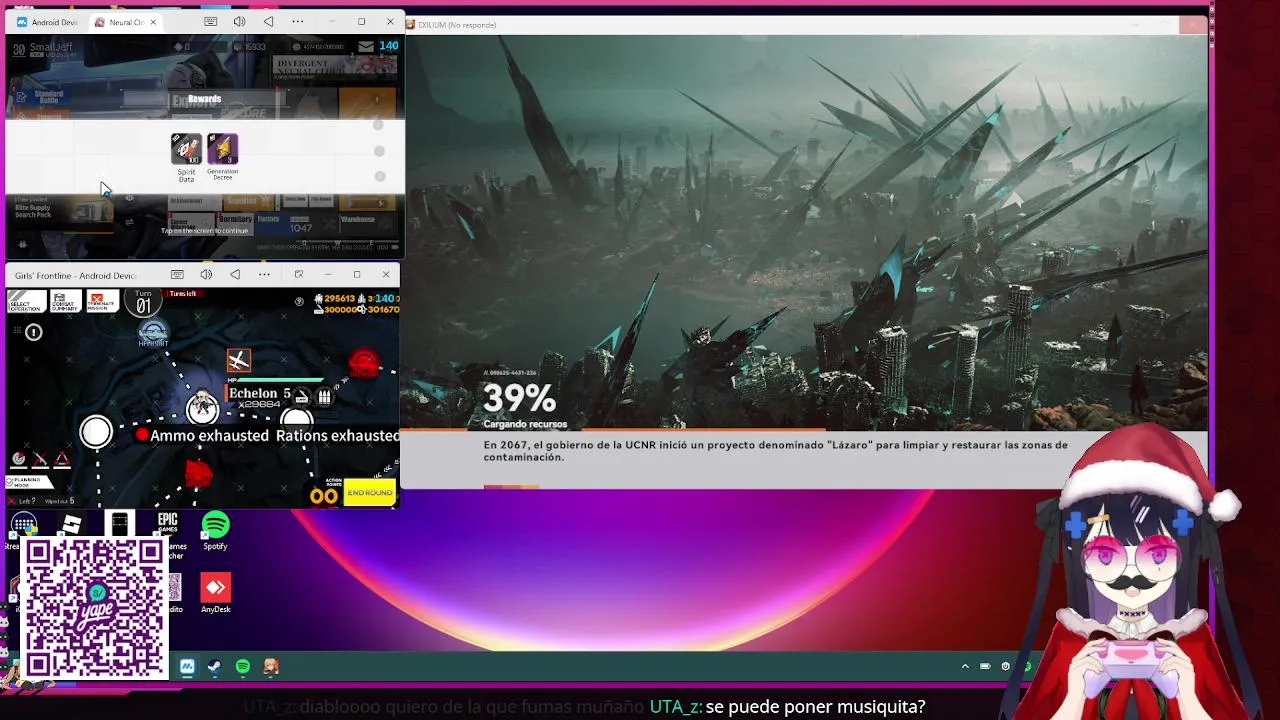Click the Yape QR code image
Viewport: 1280px width, 720px height.
coord(95,608)
